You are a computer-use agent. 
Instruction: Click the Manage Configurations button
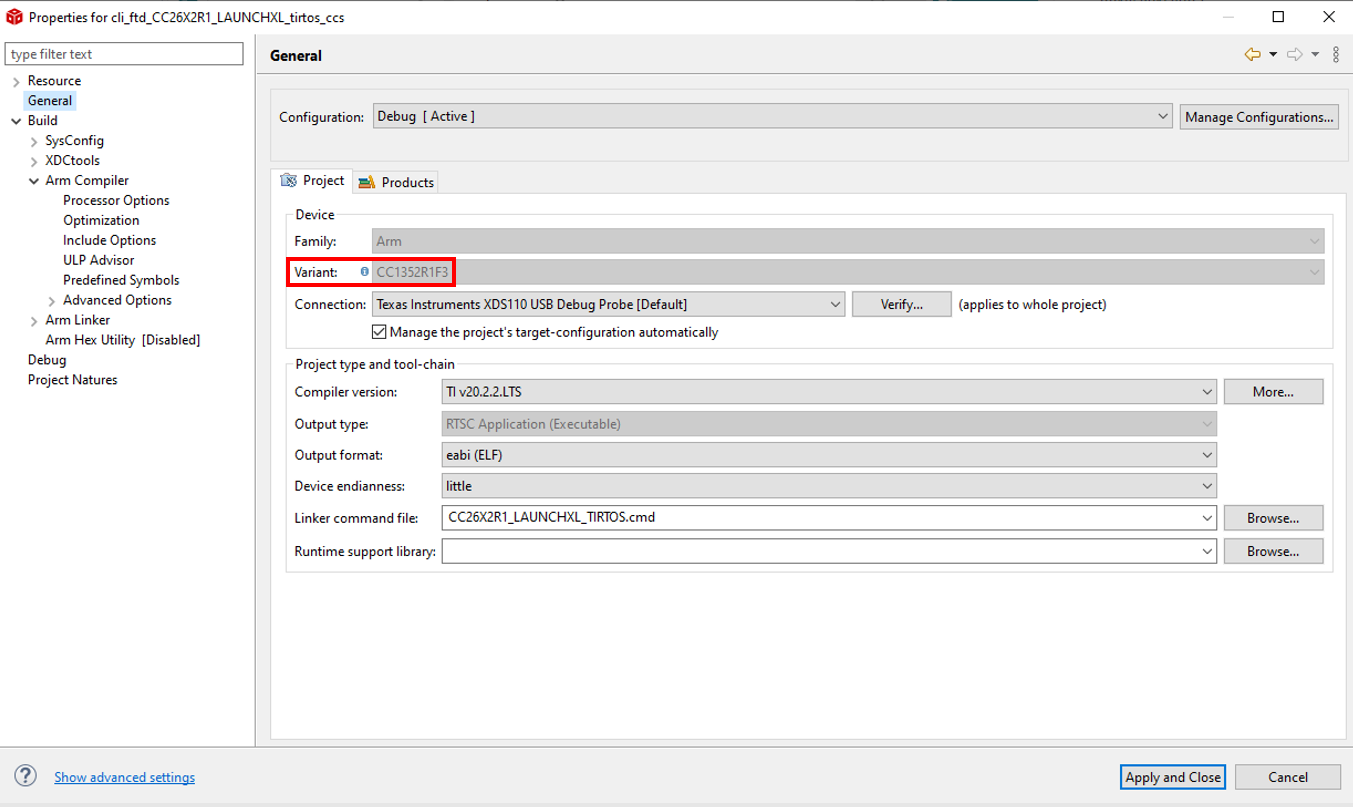point(1258,117)
